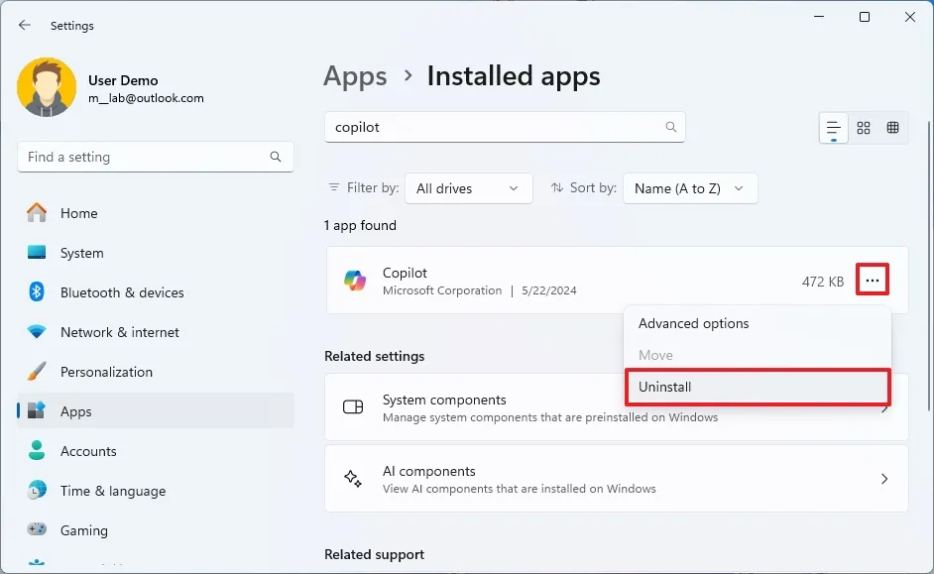Click the Time & language globe icon
Image resolution: width=934 pixels, height=574 pixels.
point(37,491)
